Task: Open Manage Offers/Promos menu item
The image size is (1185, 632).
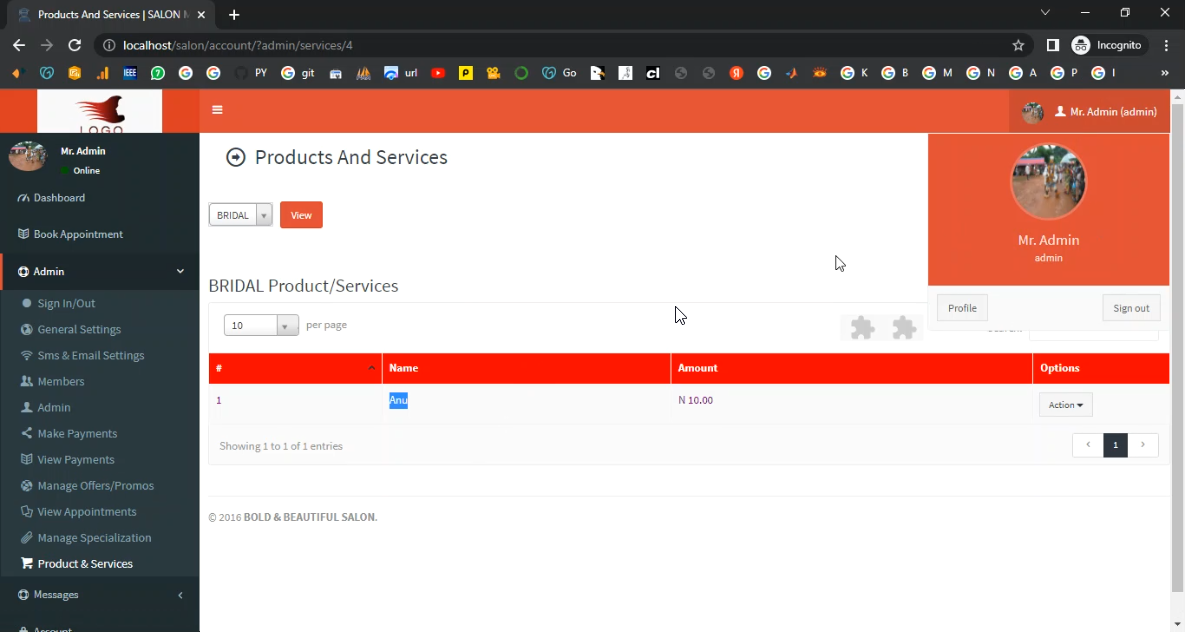Action: coord(95,486)
